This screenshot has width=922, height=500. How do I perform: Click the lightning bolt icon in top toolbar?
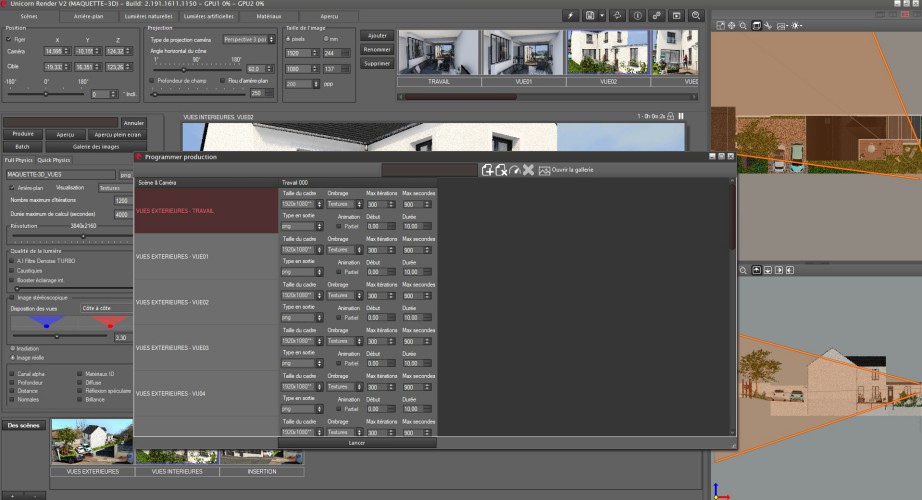click(570, 16)
